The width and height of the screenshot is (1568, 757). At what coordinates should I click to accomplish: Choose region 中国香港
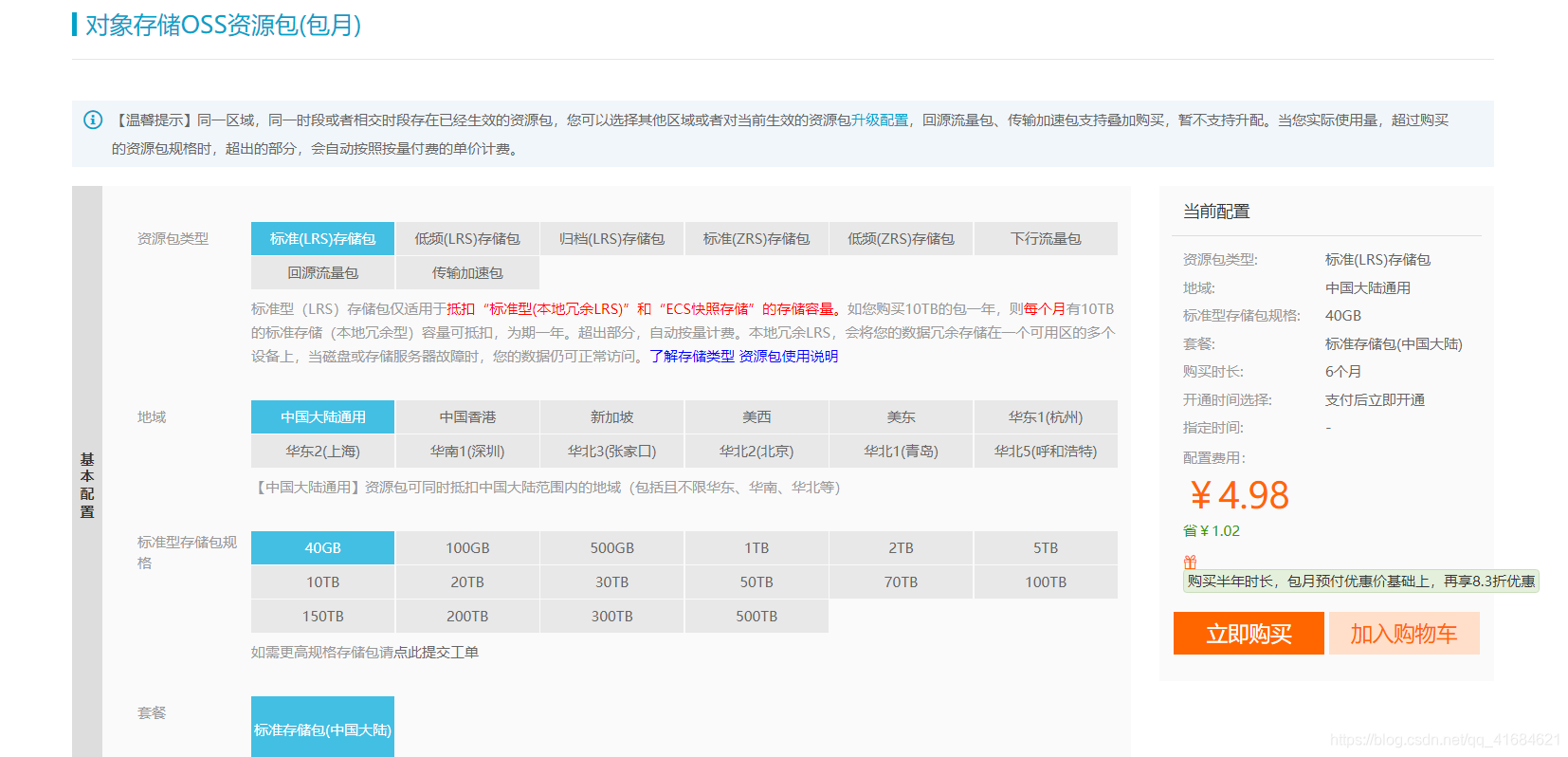pos(467,417)
